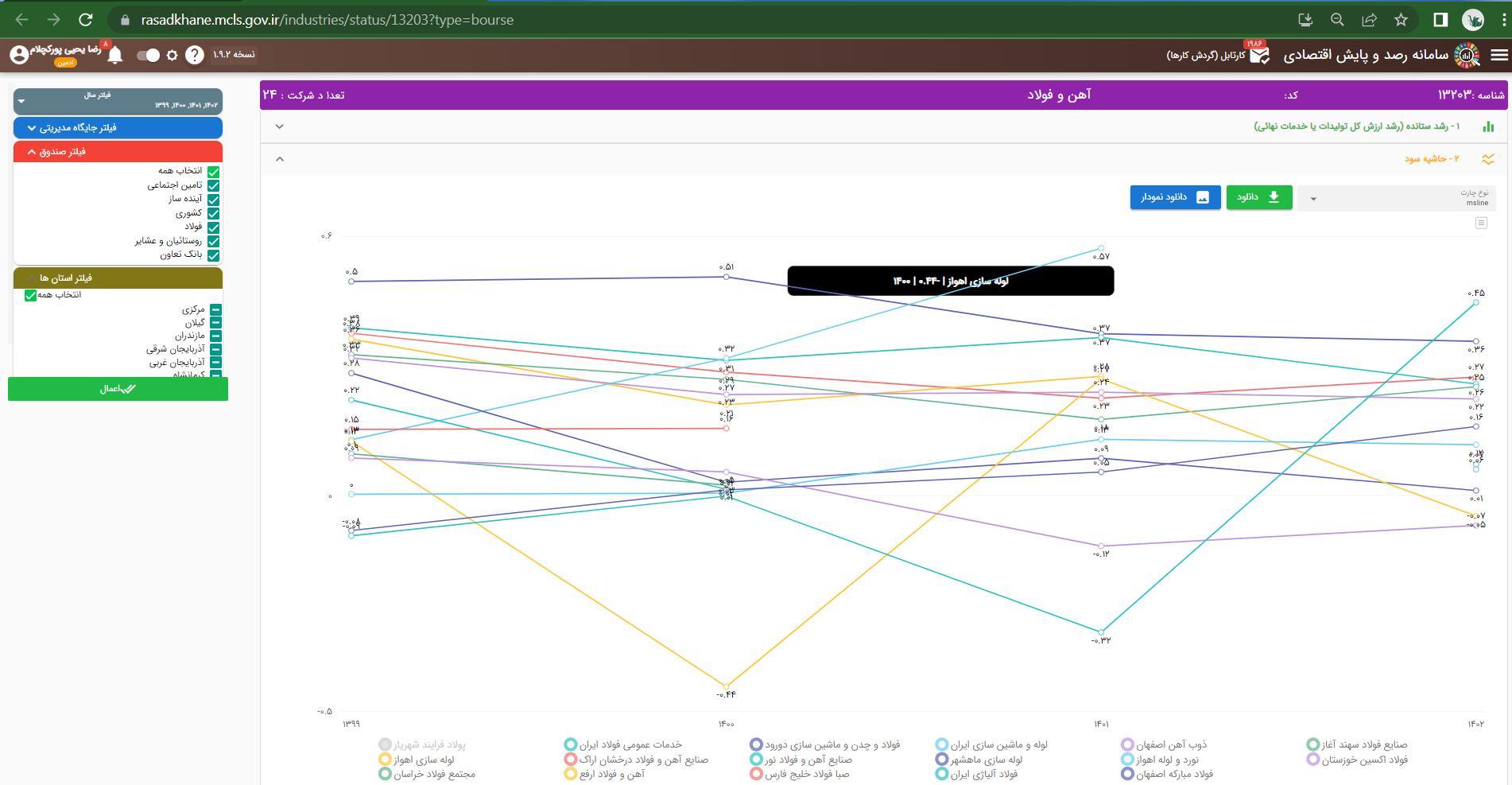Open the main hamburger menu of the site
This screenshot has width=1512, height=785.
click(1499, 55)
